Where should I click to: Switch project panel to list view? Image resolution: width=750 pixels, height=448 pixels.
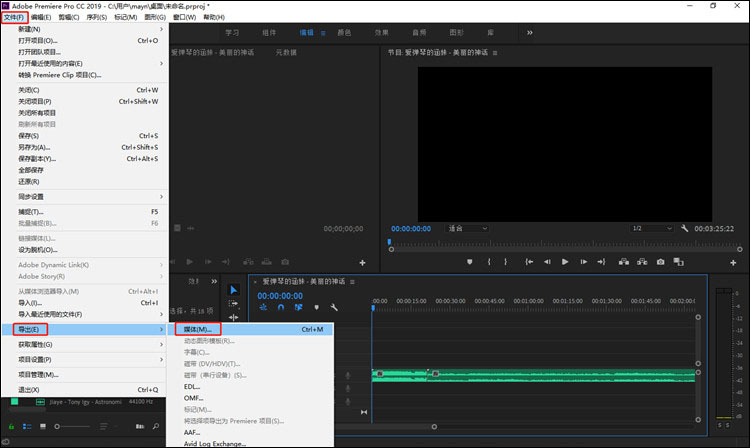pyautogui.click(x=27, y=426)
